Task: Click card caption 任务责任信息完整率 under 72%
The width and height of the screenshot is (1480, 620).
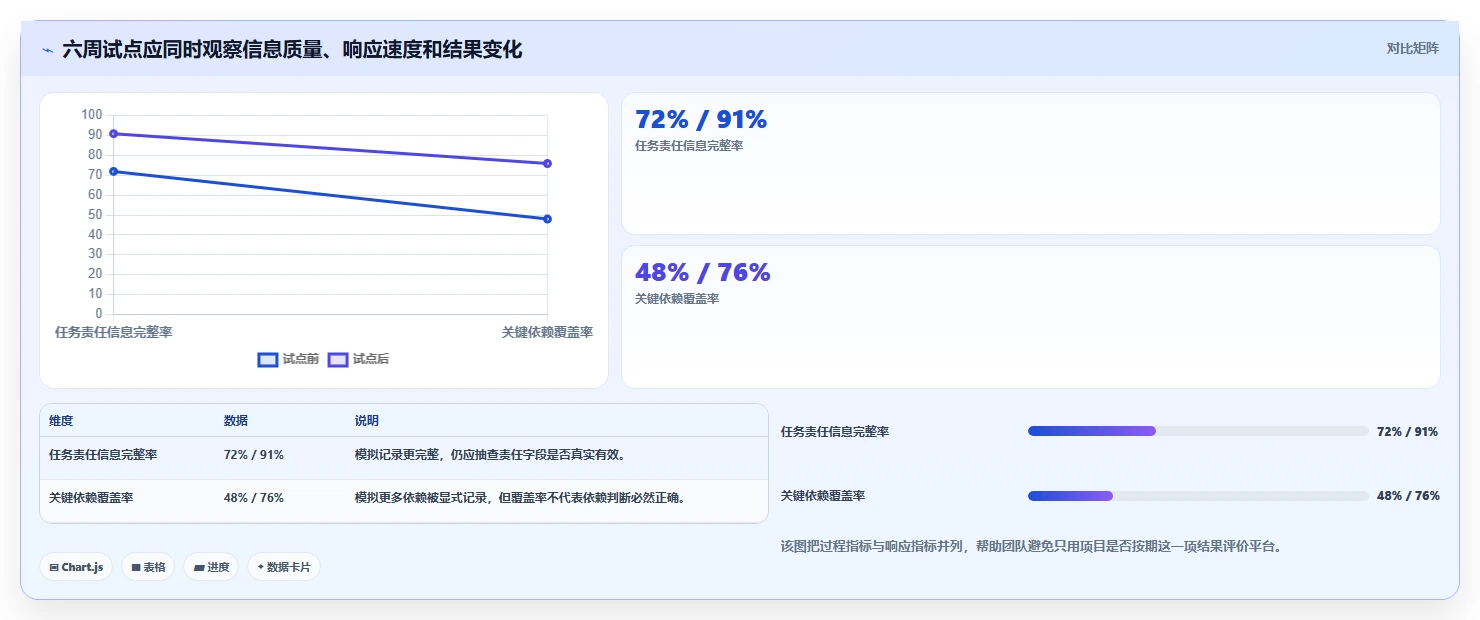Action: click(x=689, y=146)
